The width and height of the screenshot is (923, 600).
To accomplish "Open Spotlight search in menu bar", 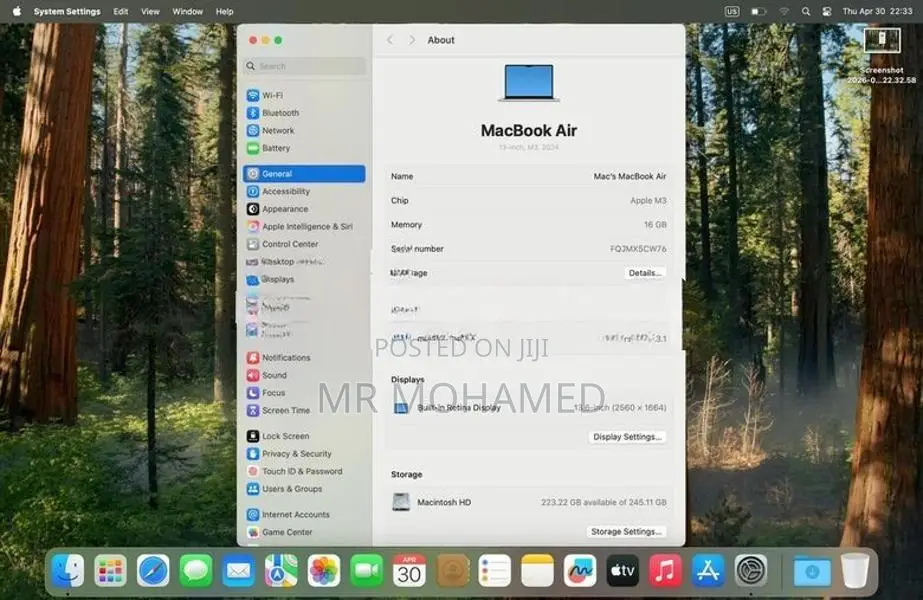I will pos(806,11).
